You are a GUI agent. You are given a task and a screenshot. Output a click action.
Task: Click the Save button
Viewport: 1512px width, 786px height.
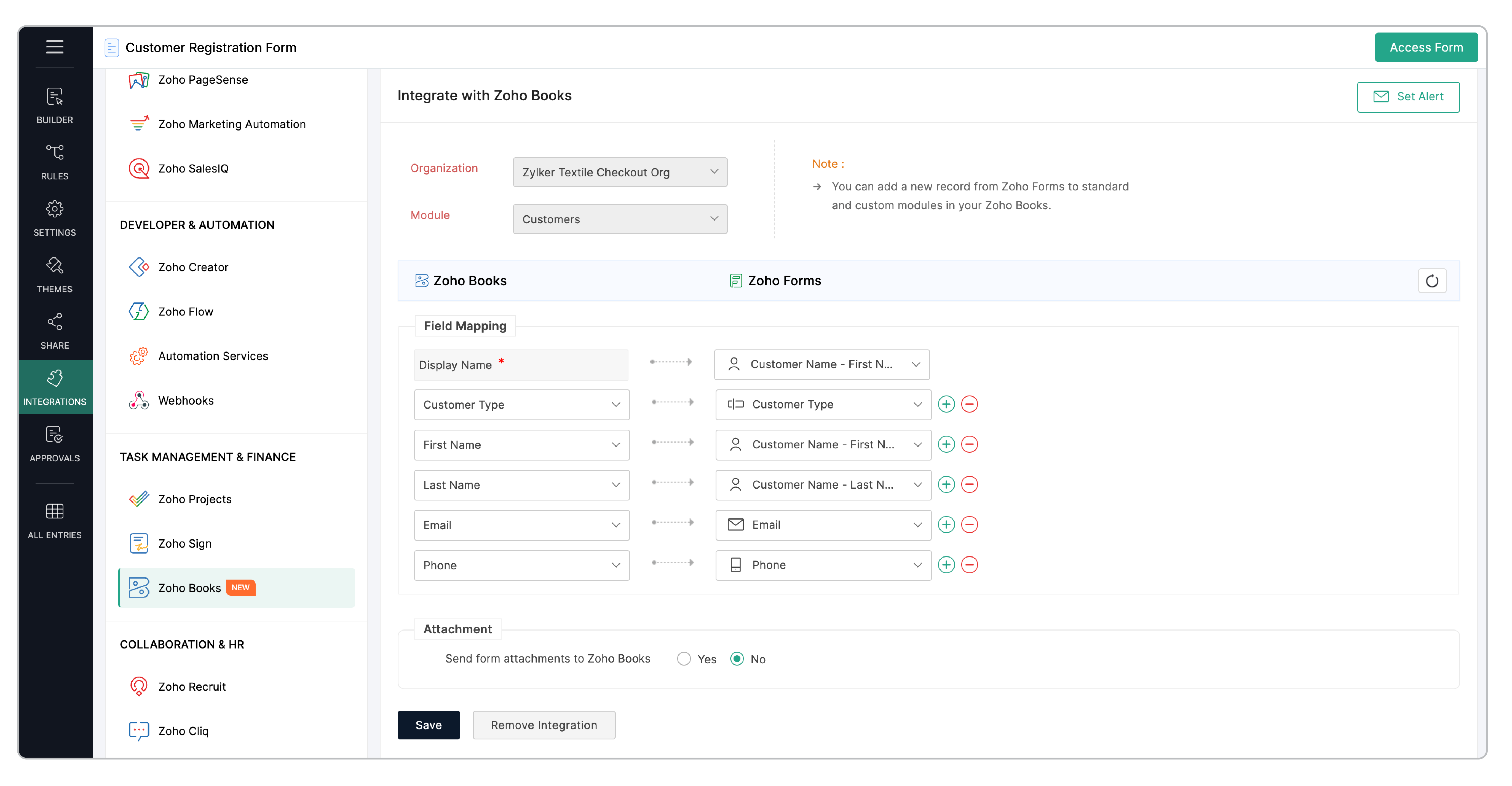point(428,725)
